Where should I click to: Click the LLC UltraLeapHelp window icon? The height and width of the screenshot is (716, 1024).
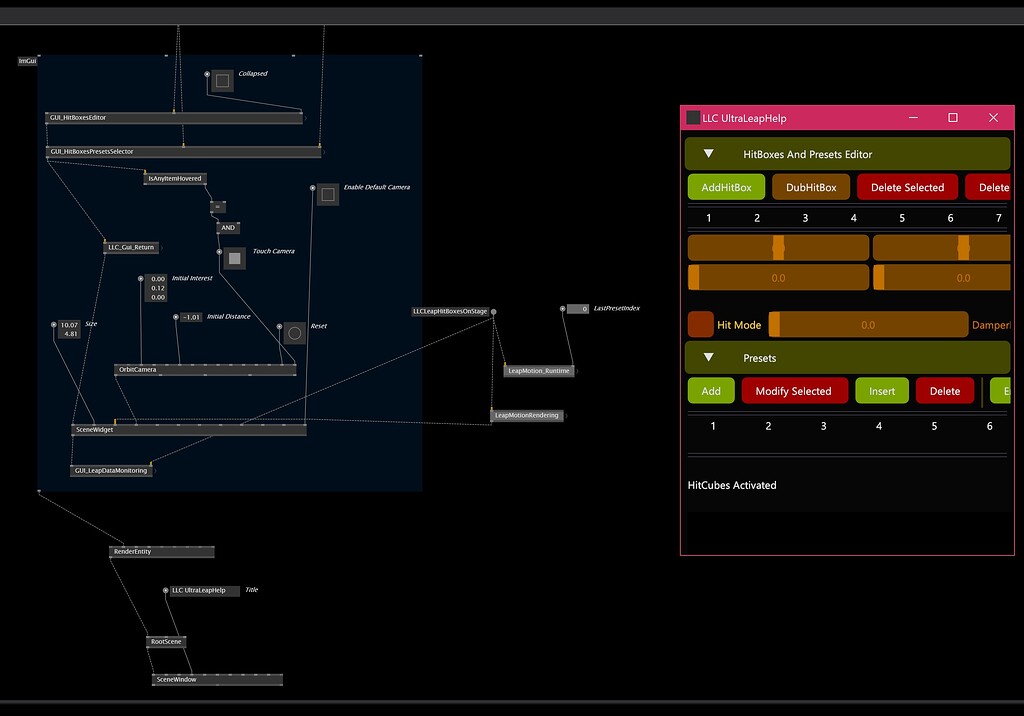[693, 118]
